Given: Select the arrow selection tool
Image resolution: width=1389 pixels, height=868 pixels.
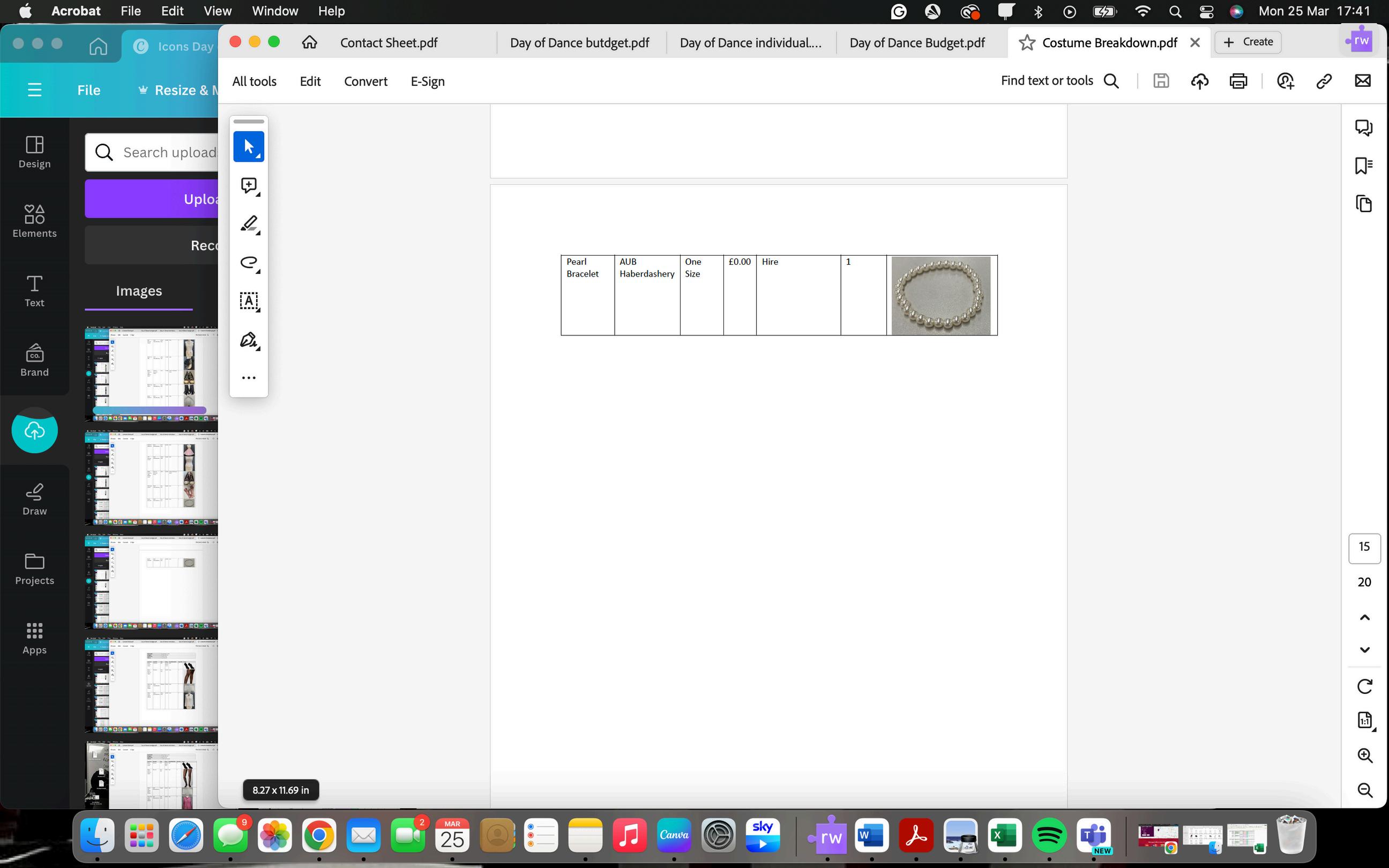Looking at the screenshot, I should 249,146.
